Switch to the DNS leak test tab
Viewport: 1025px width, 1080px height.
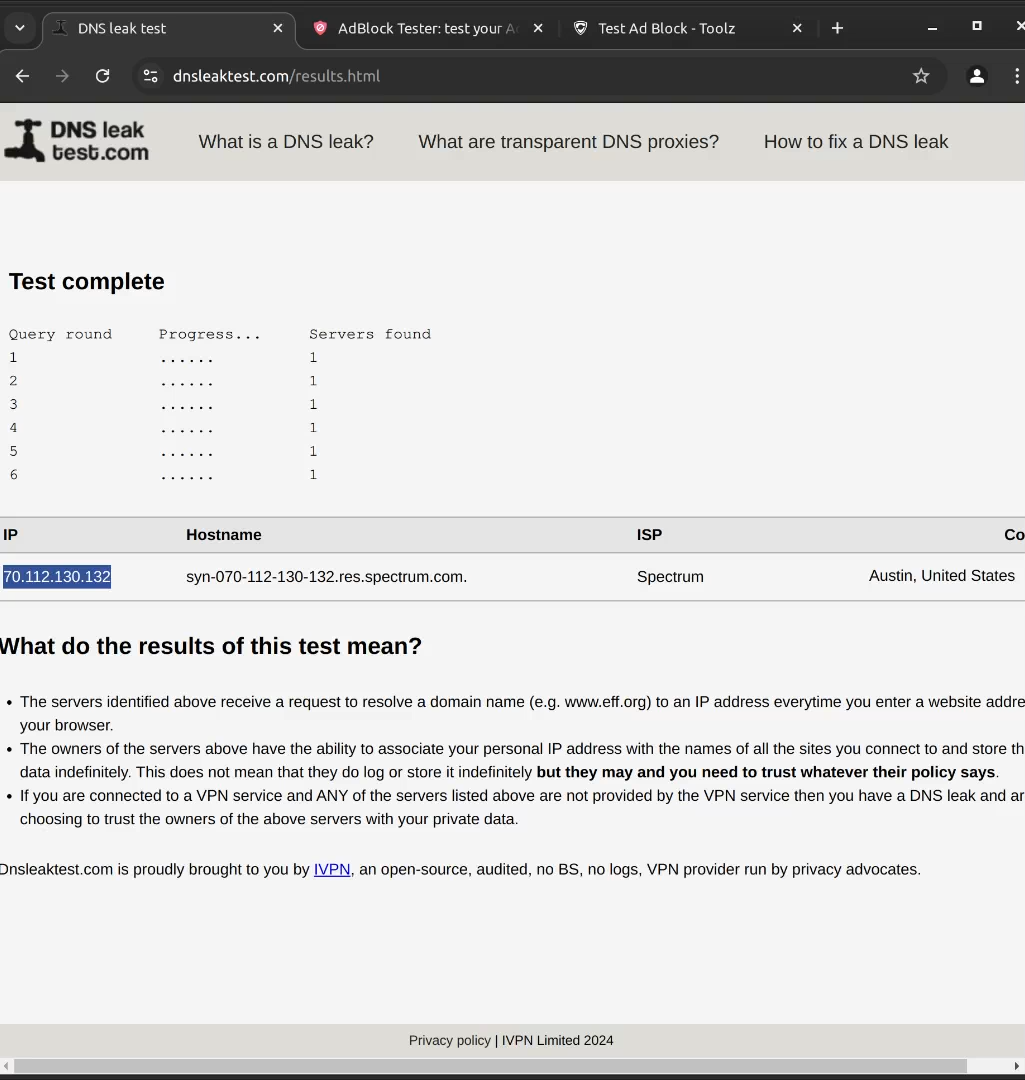click(x=169, y=28)
